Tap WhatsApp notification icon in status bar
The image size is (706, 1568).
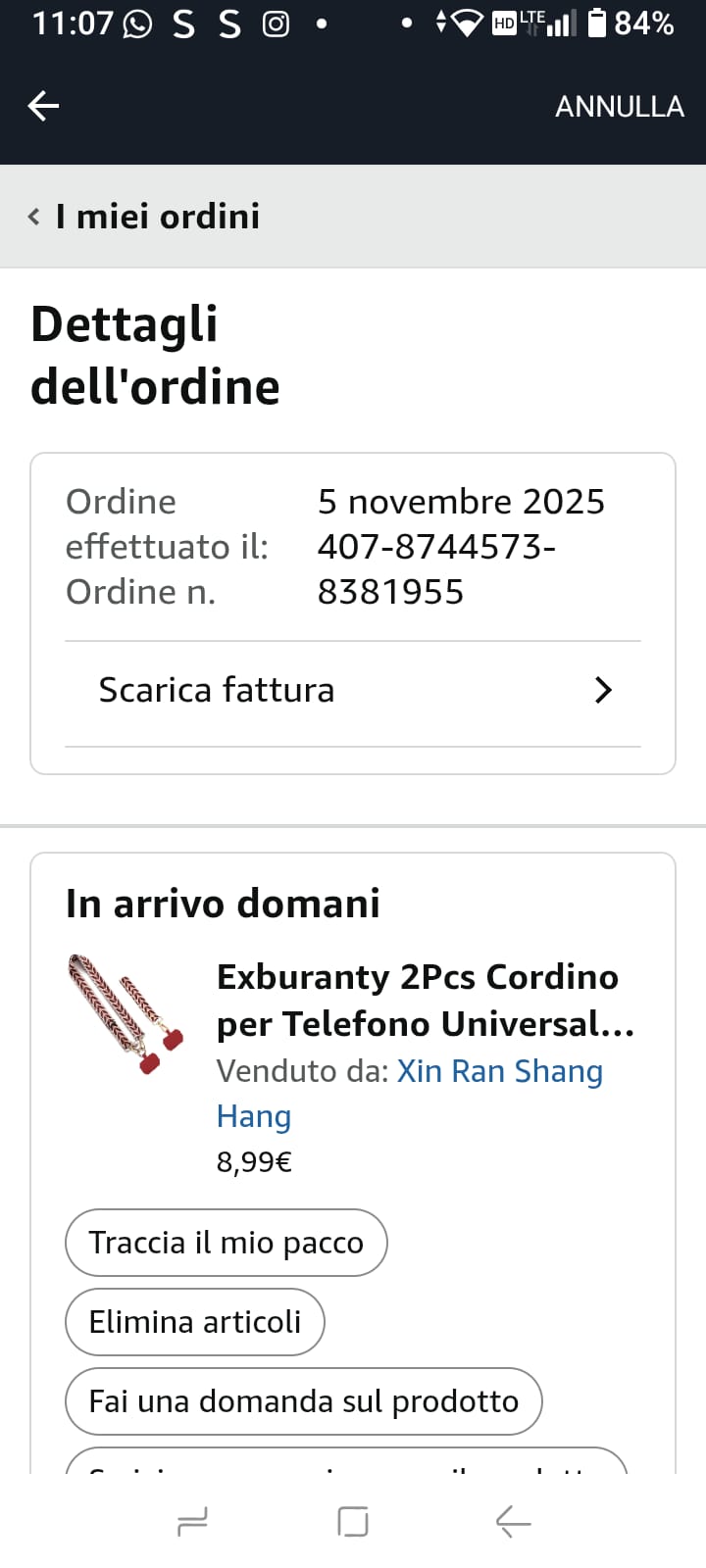[137, 24]
